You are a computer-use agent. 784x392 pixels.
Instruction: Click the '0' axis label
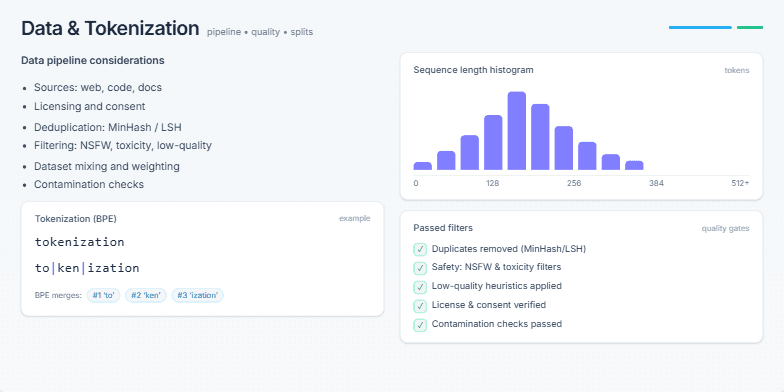416,184
